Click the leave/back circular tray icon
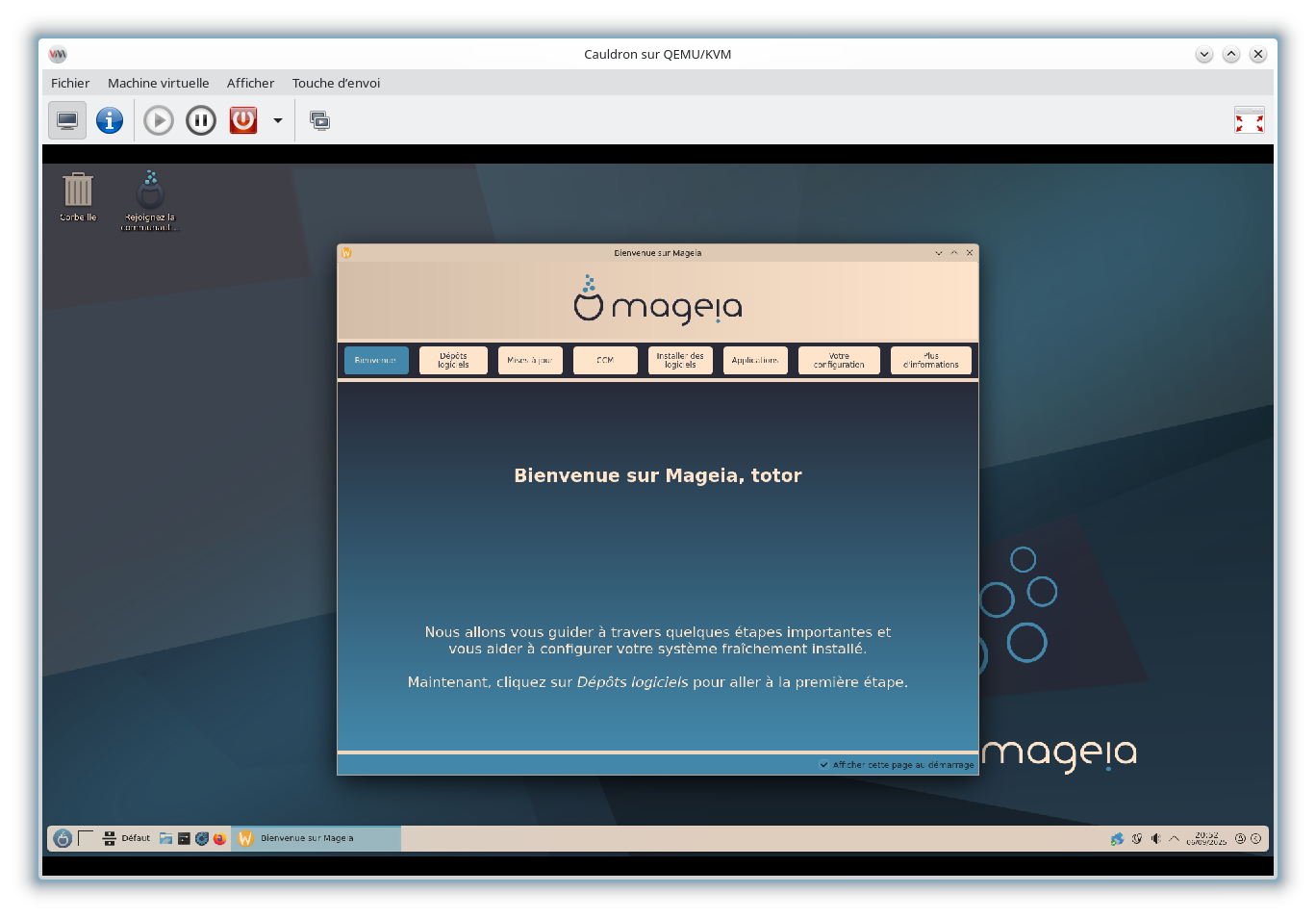The height and width of the screenshot is (918, 1316). pyautogui.click(x=1255, y=838)
